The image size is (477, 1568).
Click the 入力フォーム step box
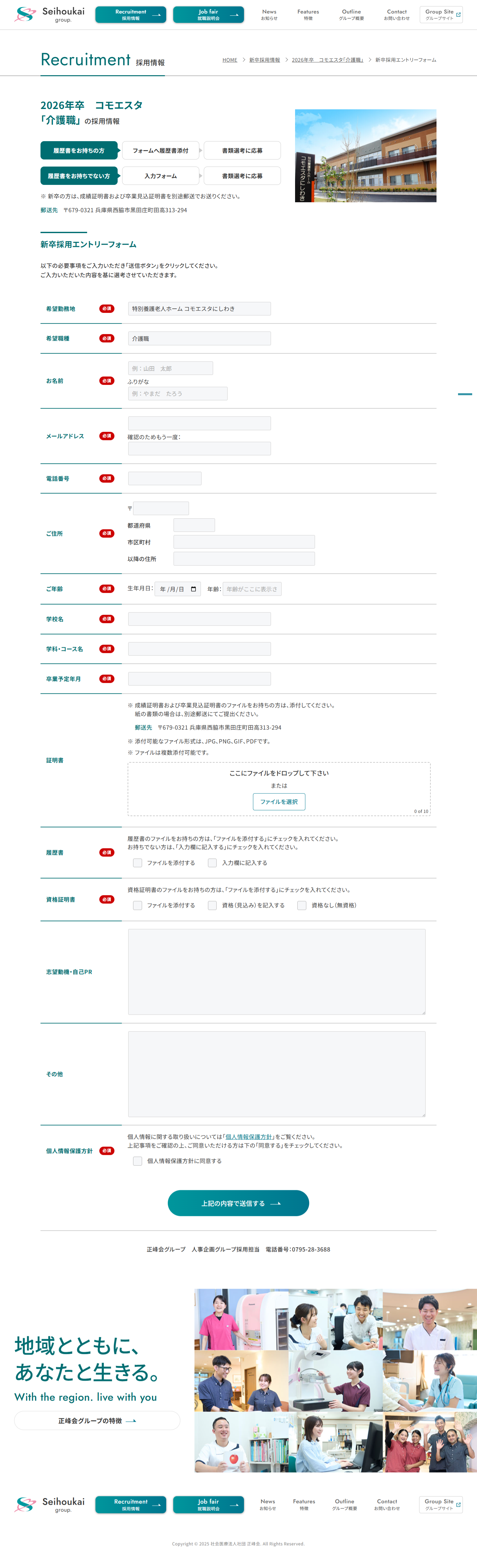tap(161, 176)
